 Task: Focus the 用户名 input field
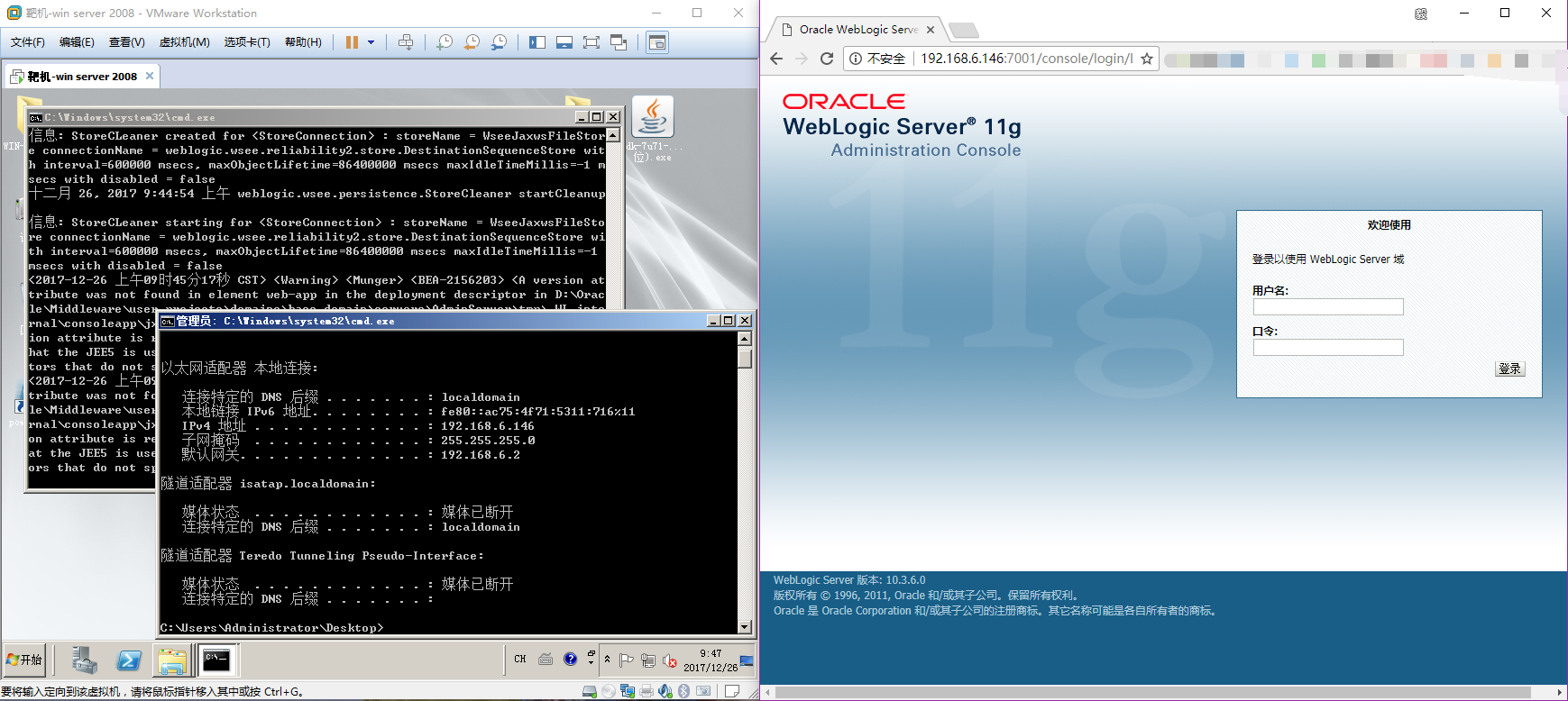(1328, 307)
